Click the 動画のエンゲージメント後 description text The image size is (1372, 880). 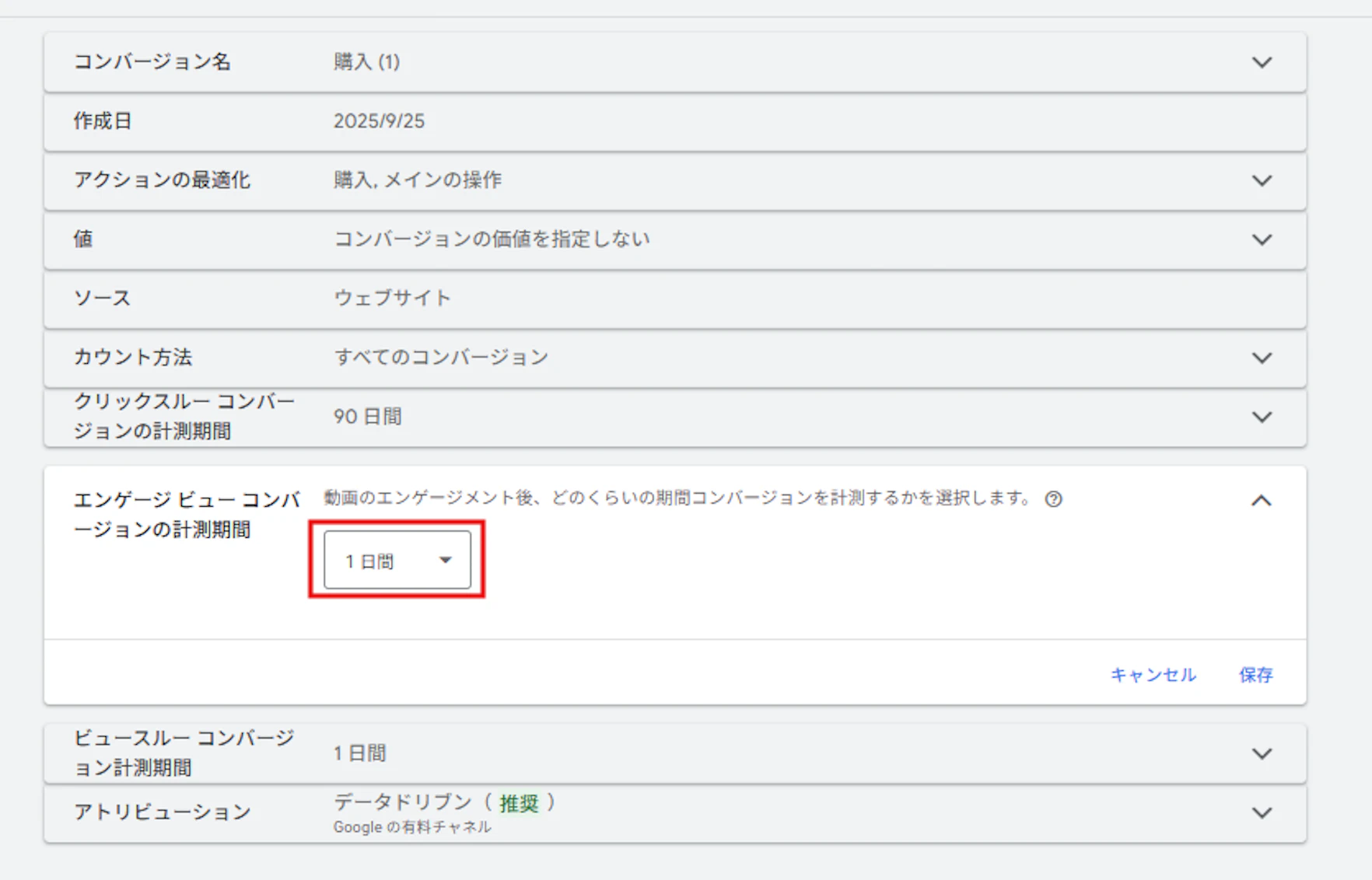pos(677,498)
